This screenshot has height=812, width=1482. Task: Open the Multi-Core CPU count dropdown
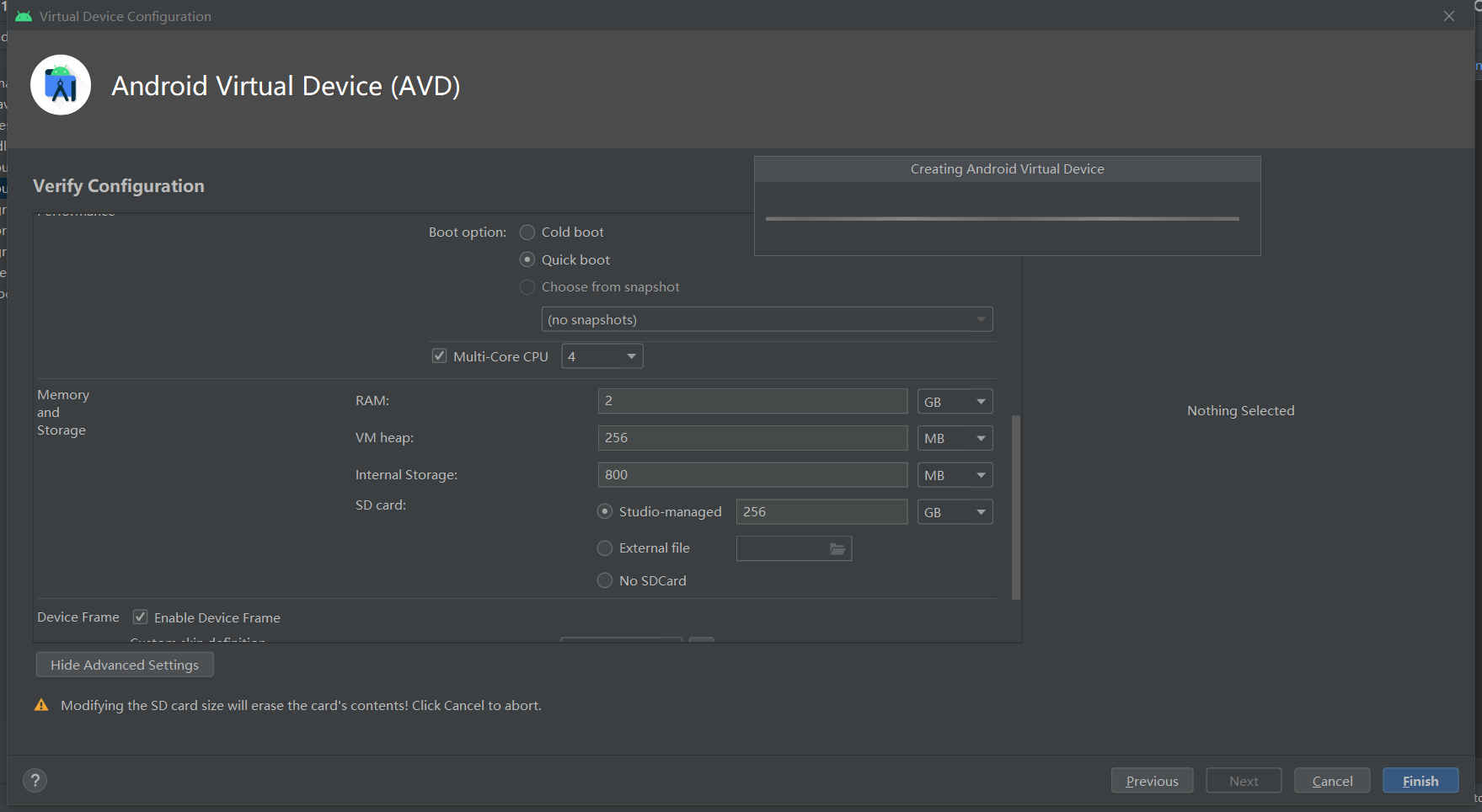point(602,356)
